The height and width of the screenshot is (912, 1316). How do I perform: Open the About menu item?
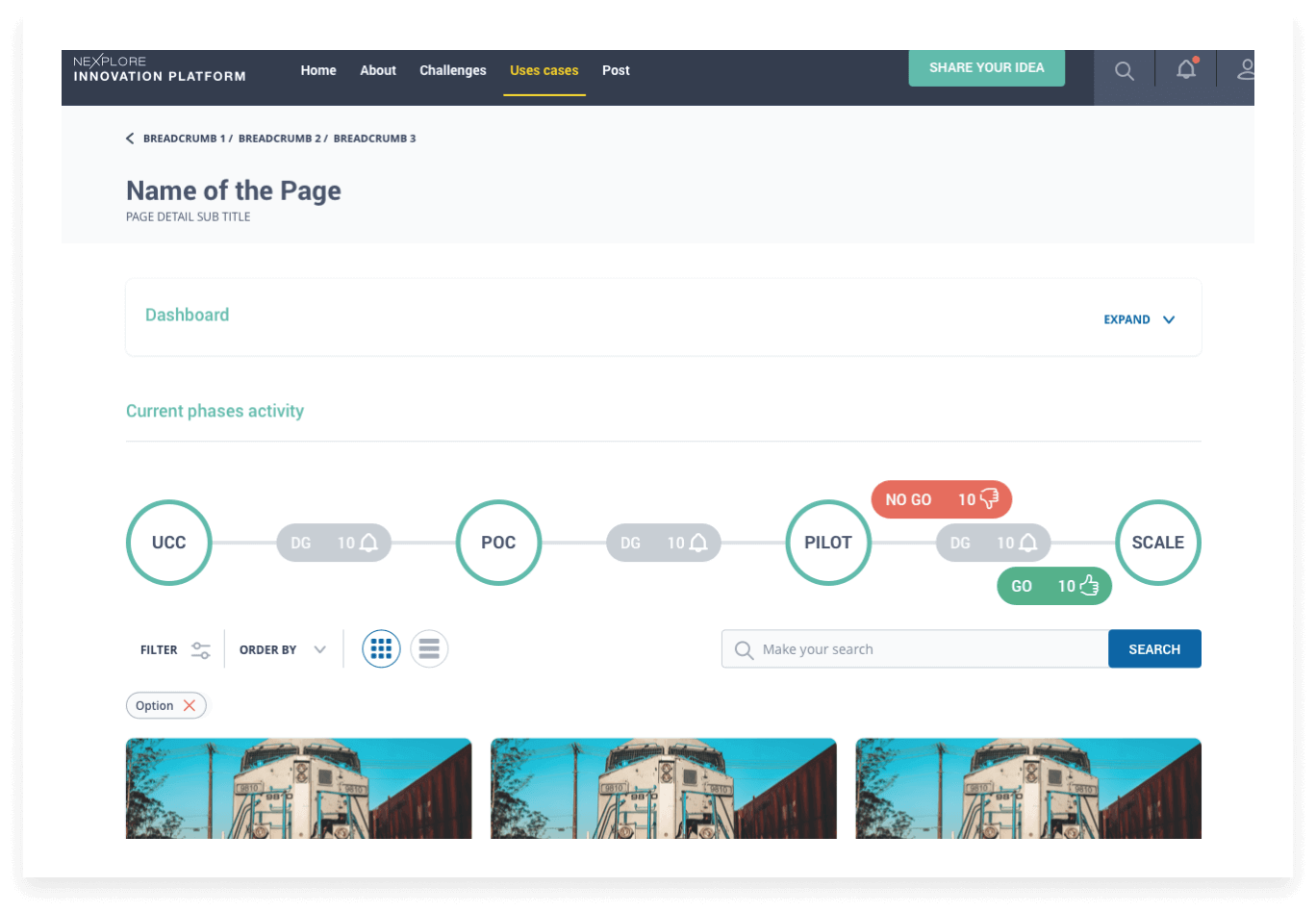[378, 70]
